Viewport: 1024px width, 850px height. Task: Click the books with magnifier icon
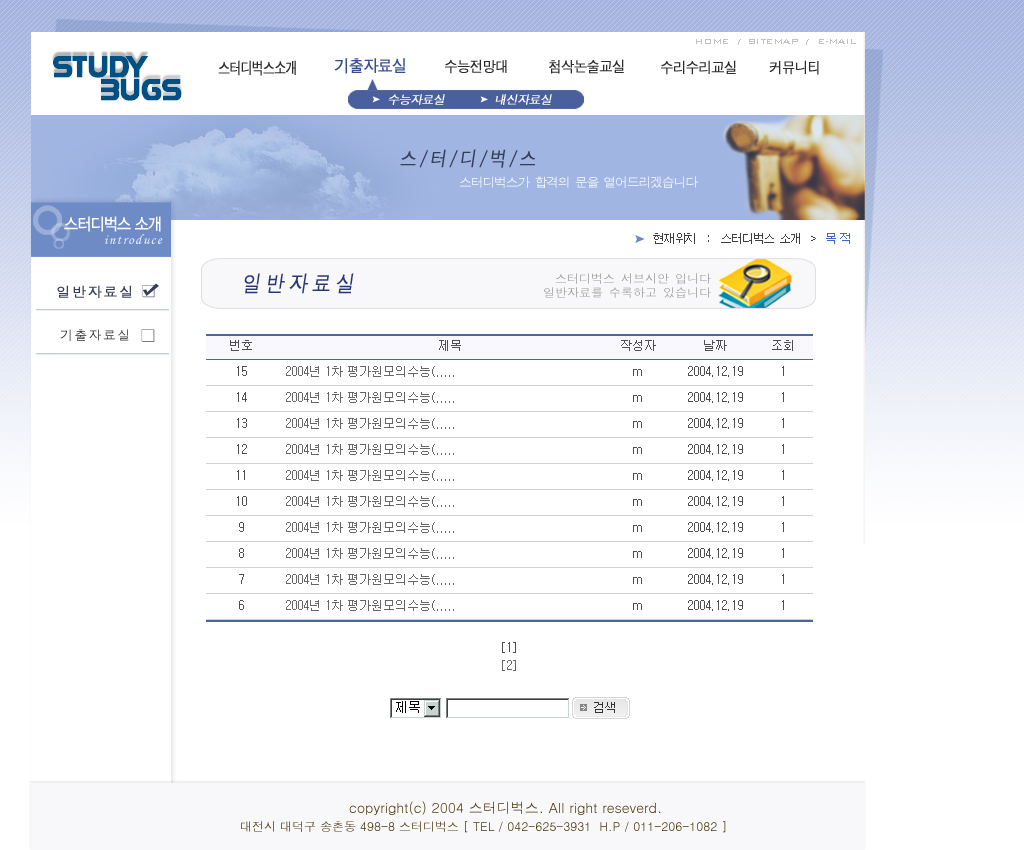pos(755,283)
